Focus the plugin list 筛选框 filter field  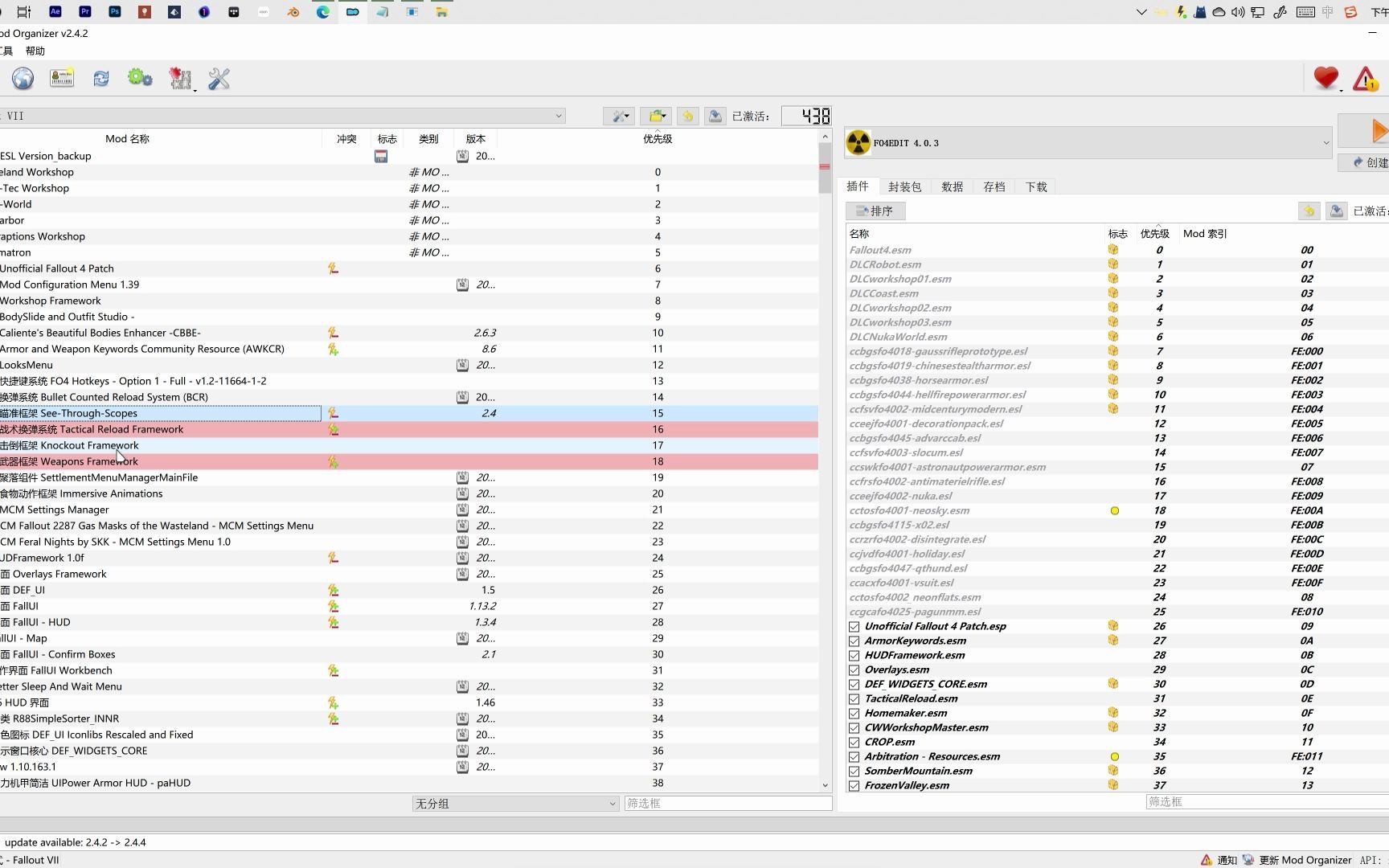(1267, 801)
